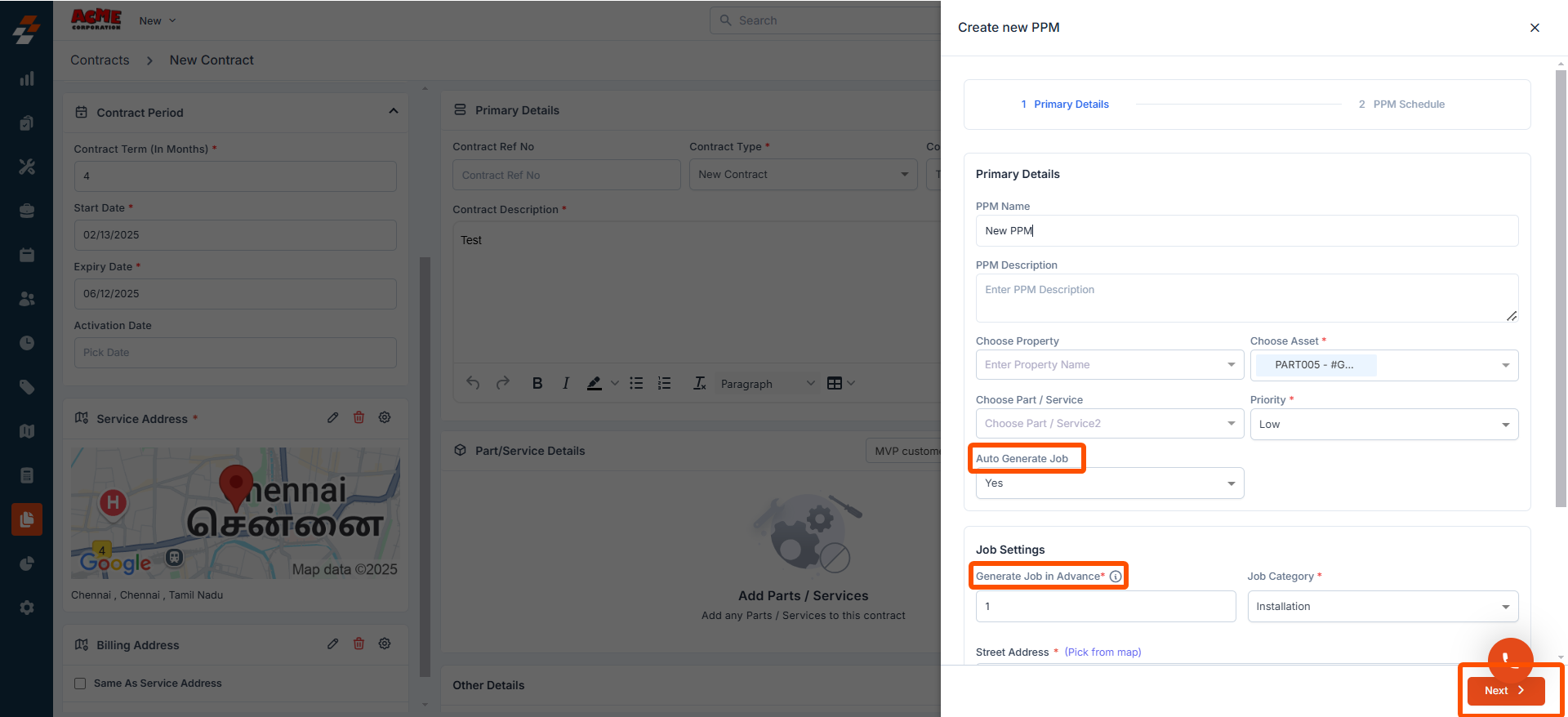Click the bulleted list icon

click(x=636, y=383)
